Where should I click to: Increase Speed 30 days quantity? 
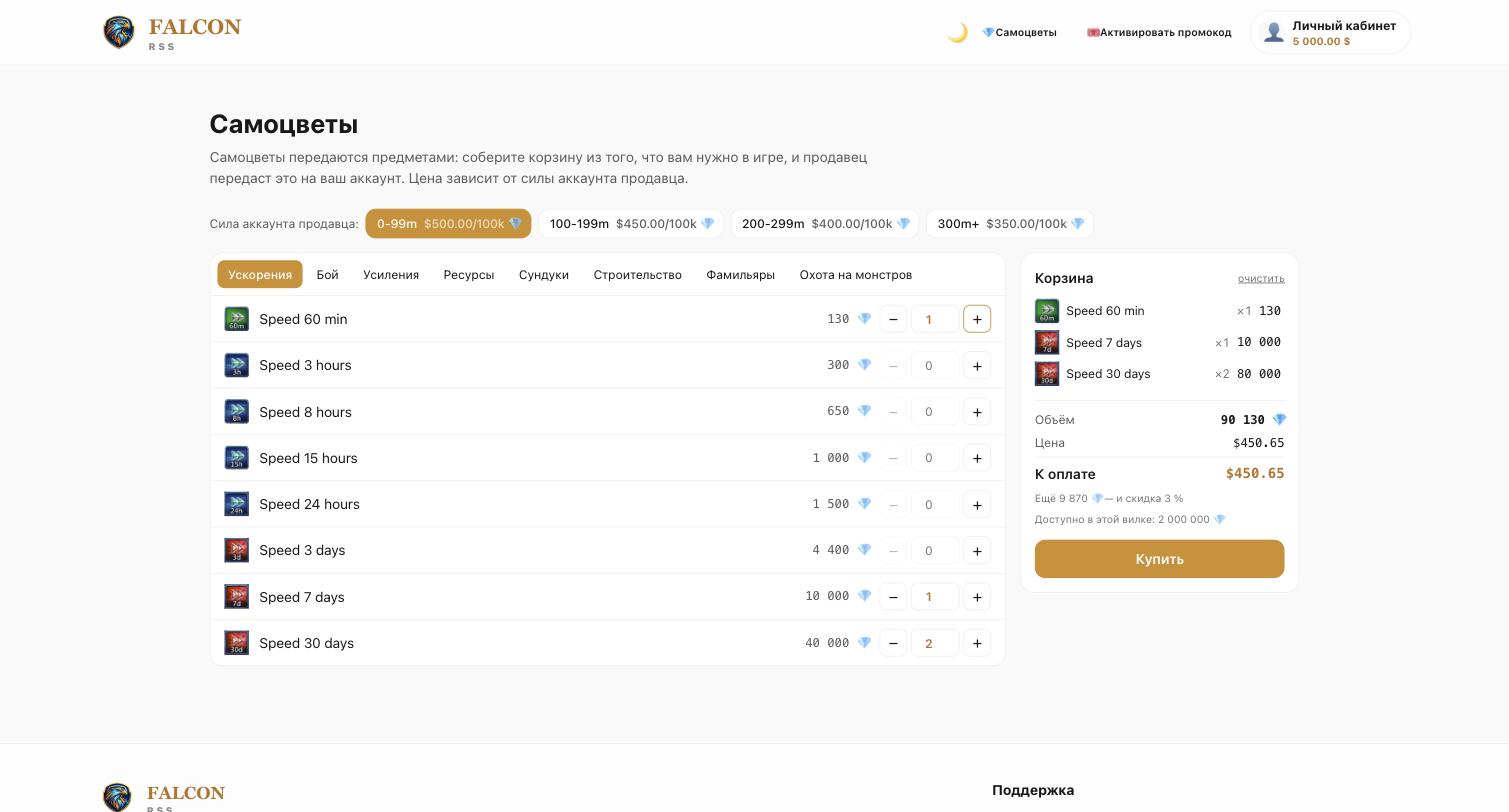(977, 643)
